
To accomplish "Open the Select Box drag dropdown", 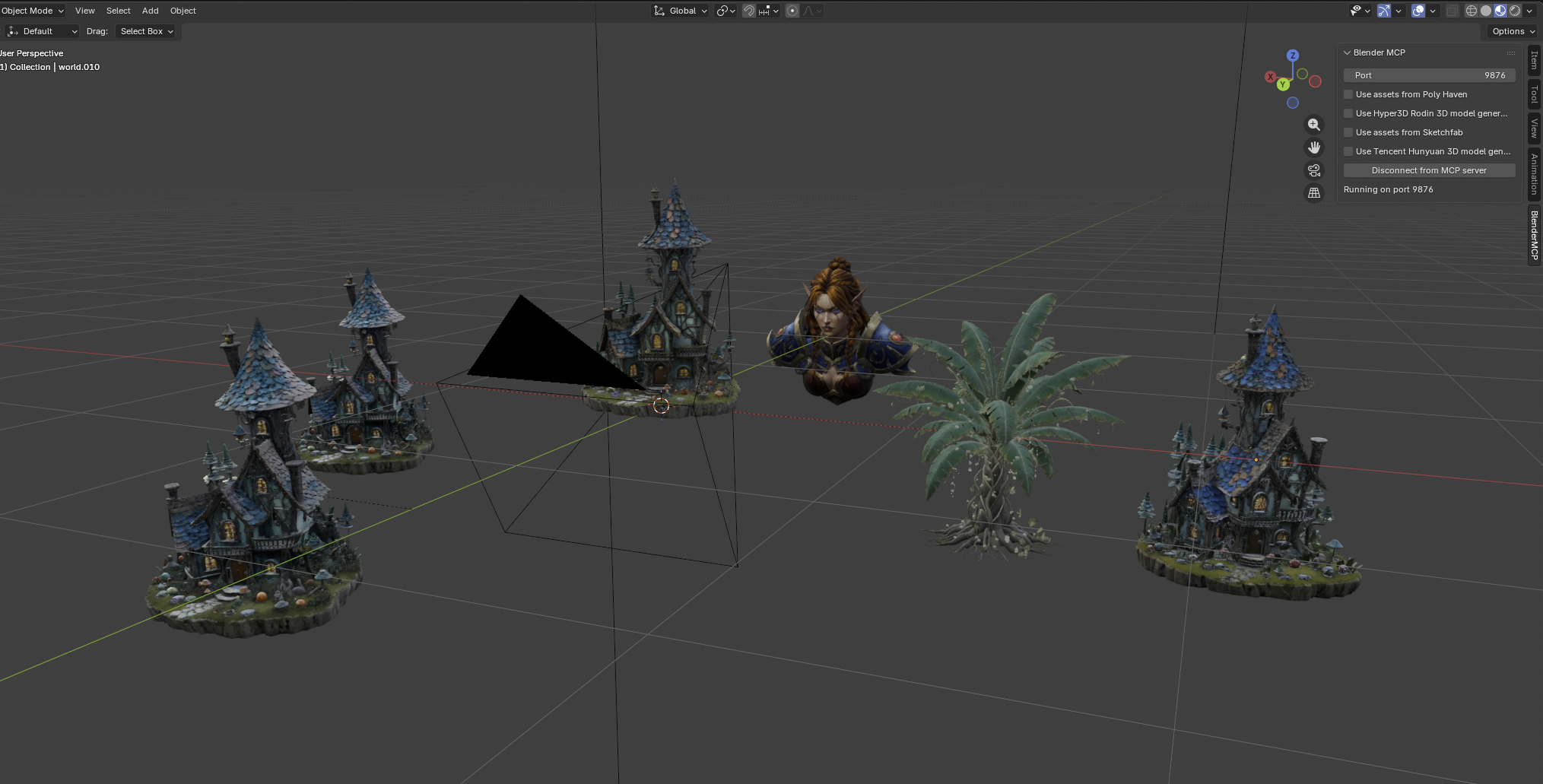I will 147,31.
